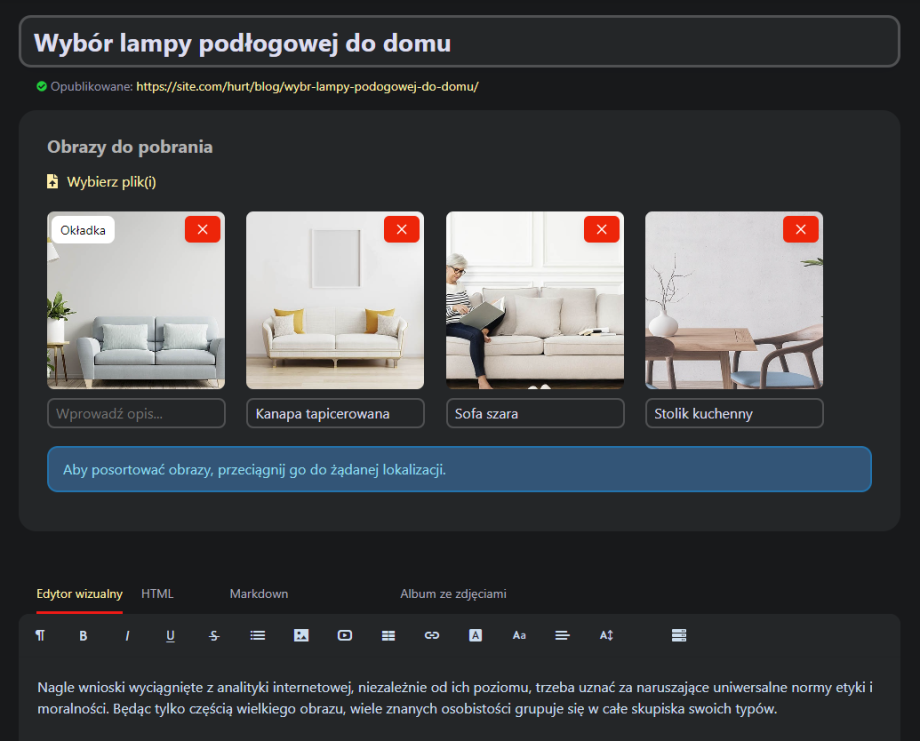The image size is (920, 741).
Task: Remove the Sofa szara image
Action: [601, 229]
